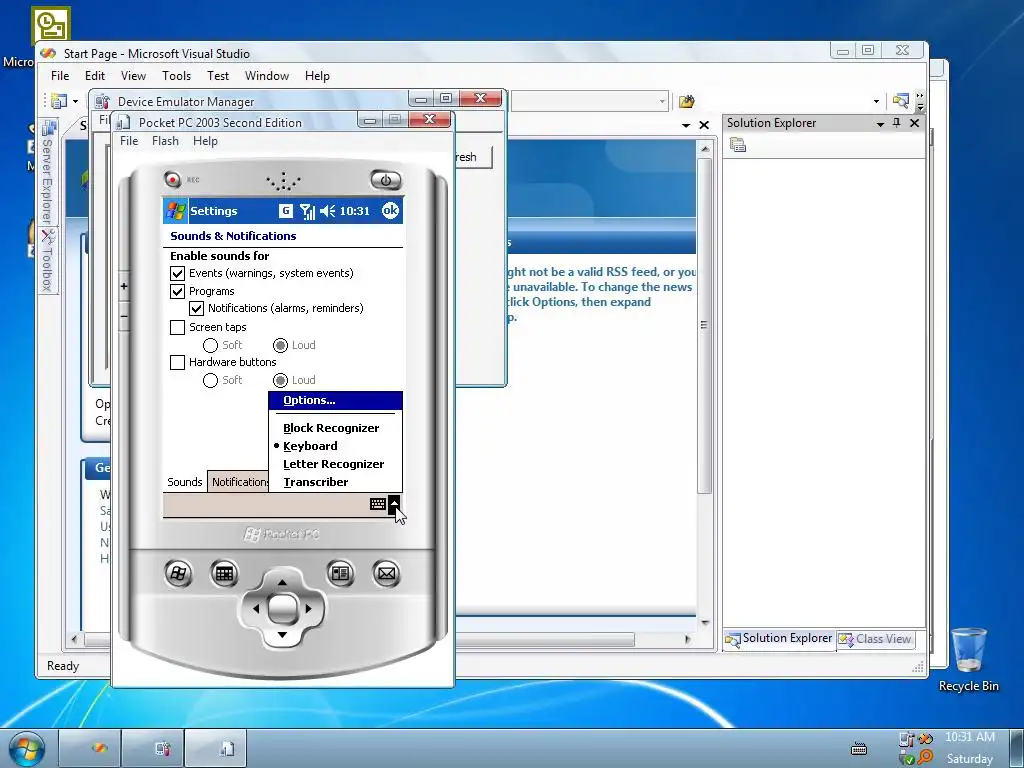Select Soft radio under Hardware buttons

coord(210,380)
